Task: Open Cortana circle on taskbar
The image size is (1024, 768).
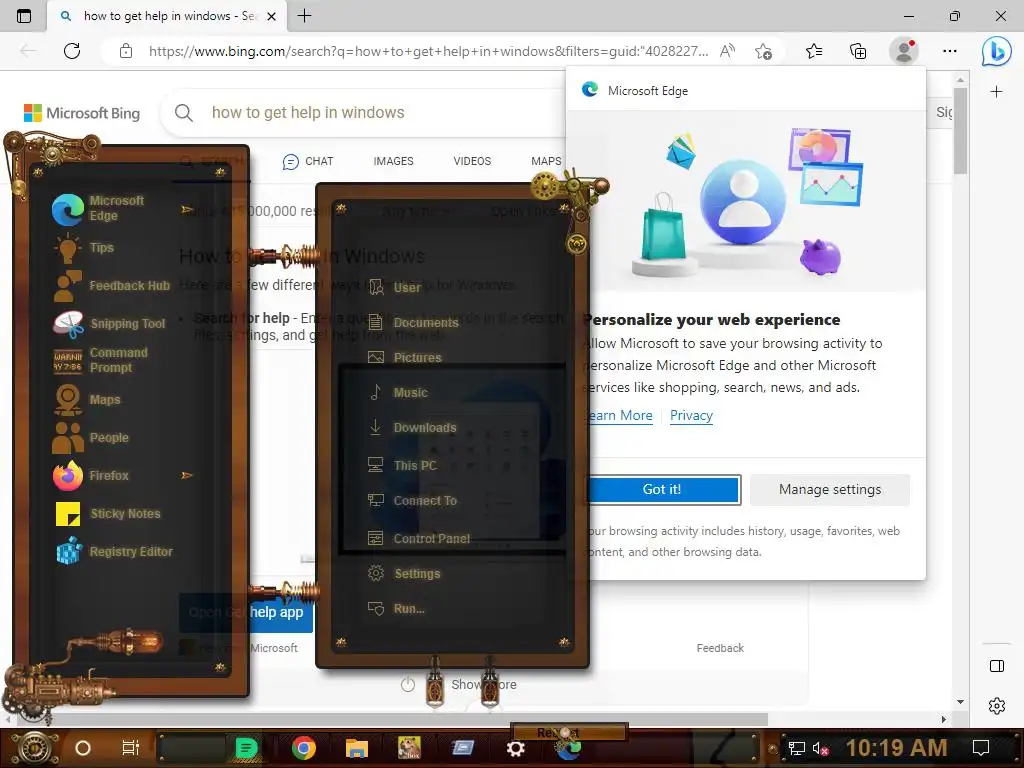Action: pyautogui.click(x=83, y=748)
